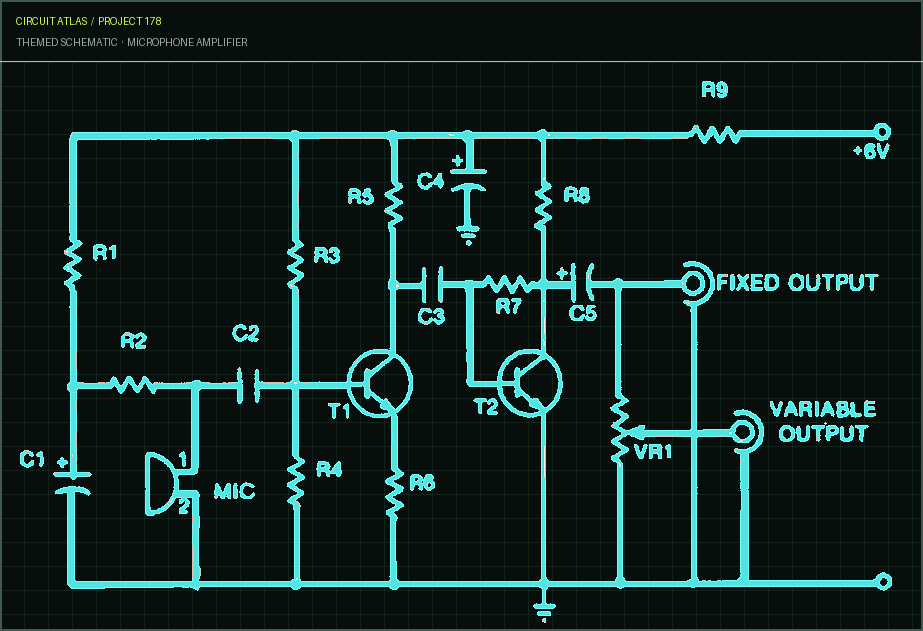Select the C4 label text

430,181
